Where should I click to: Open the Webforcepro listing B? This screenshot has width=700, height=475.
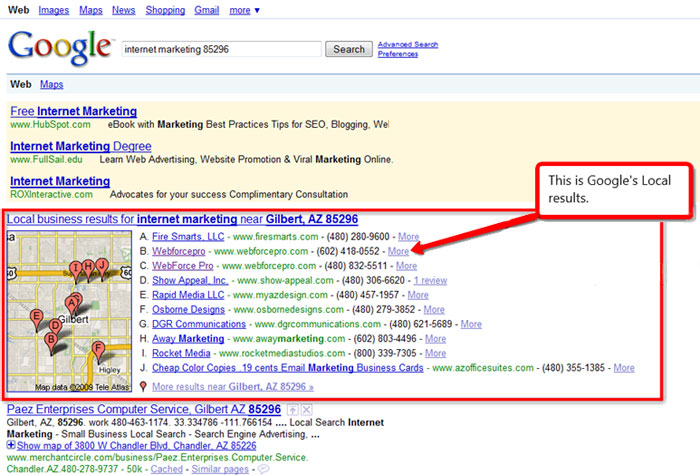click(x=179, y=251)
